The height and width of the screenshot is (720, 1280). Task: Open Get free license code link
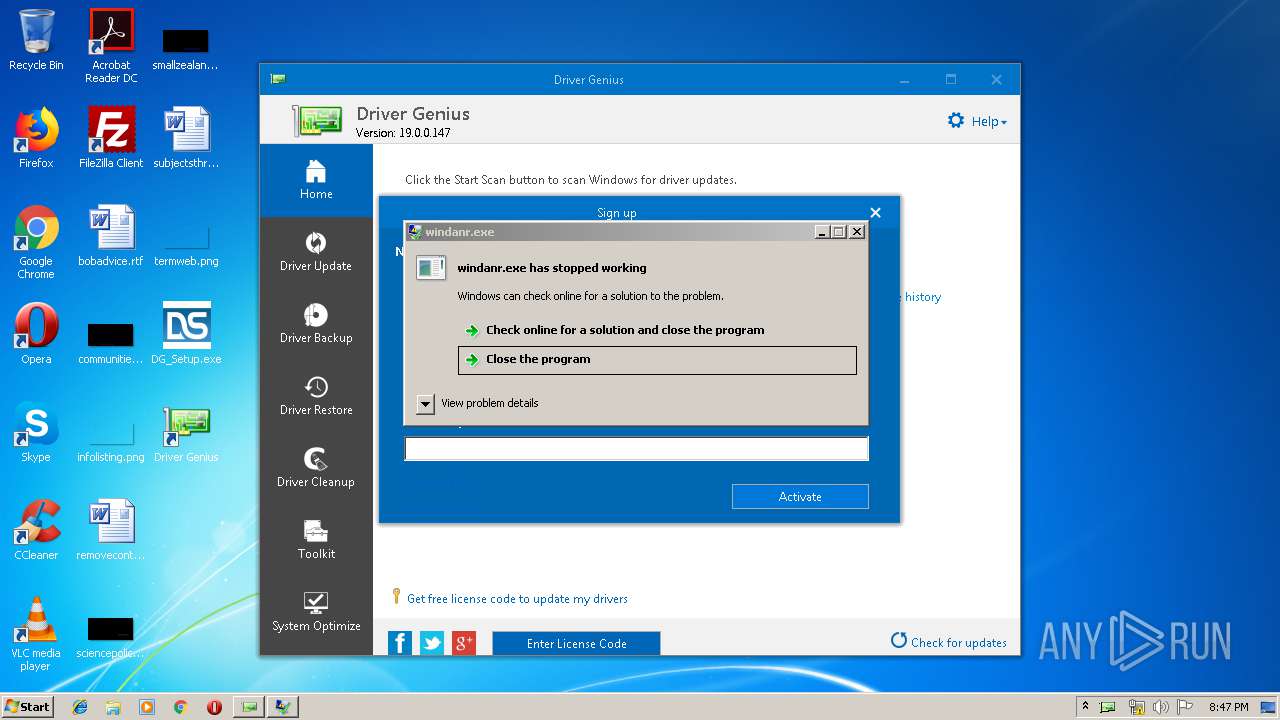pos(517,599)
